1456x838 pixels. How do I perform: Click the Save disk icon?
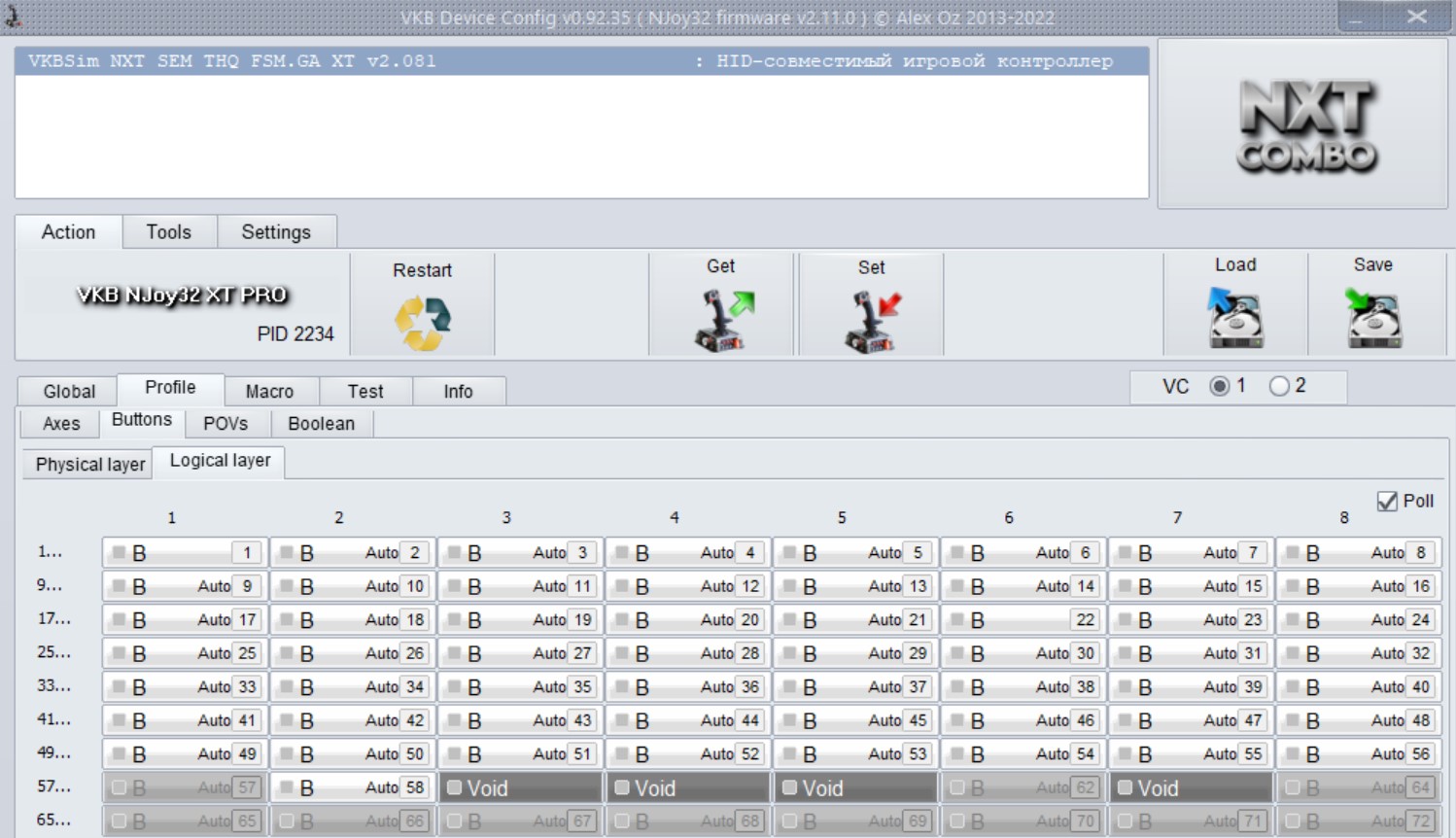[1373, 317]
